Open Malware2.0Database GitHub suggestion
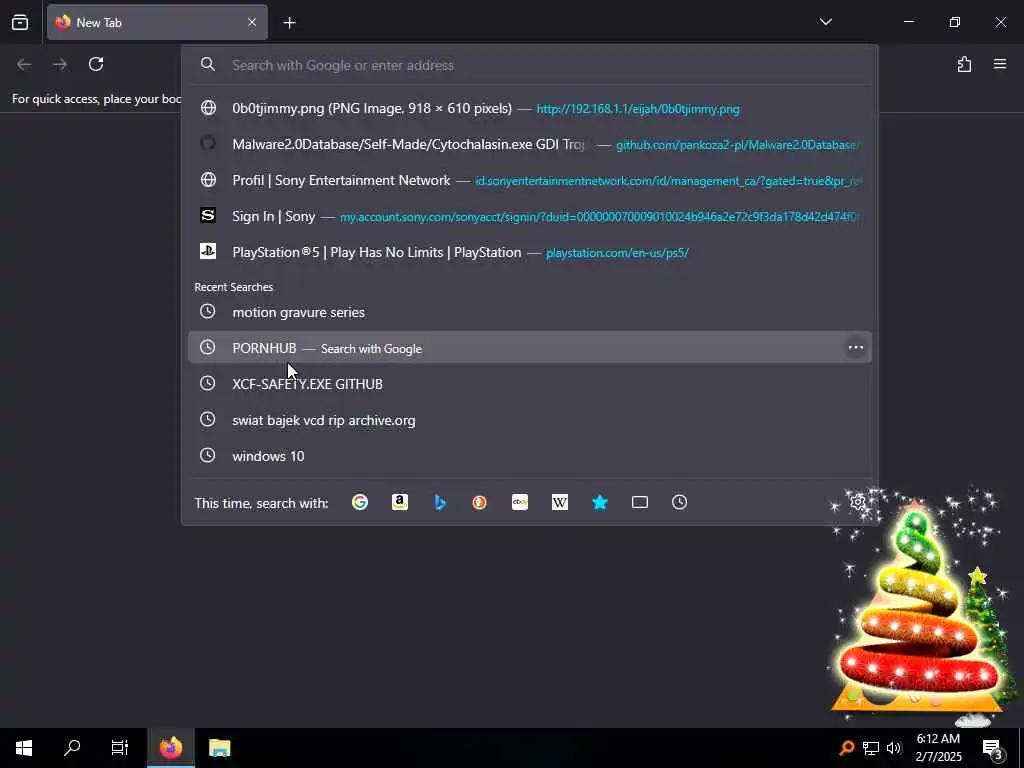 coord(530,144)
